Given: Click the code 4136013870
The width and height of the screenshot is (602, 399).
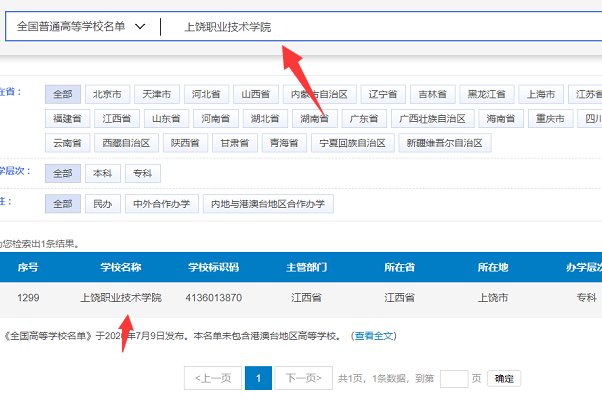Looking at the screenshot, I should (214, 298).
